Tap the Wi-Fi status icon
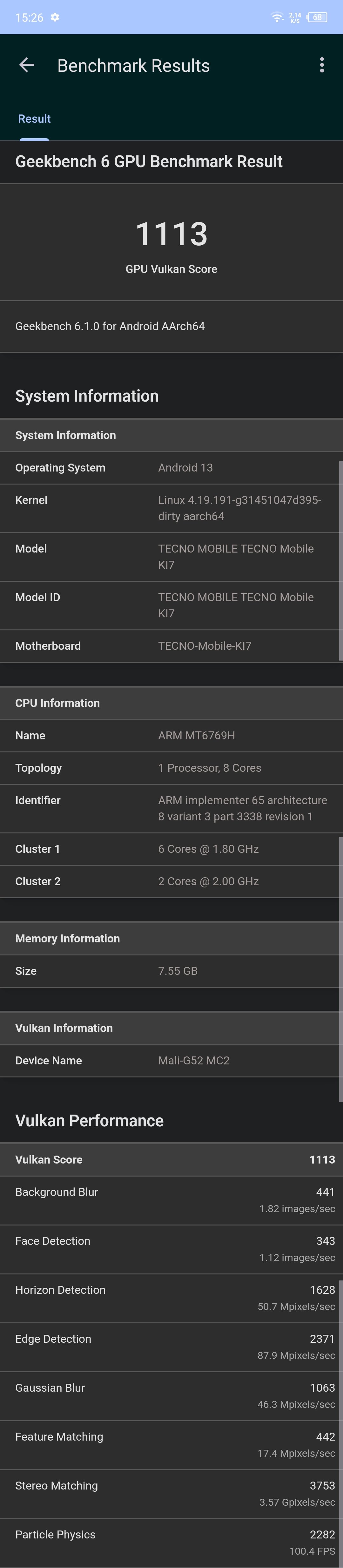 (277, 17)
